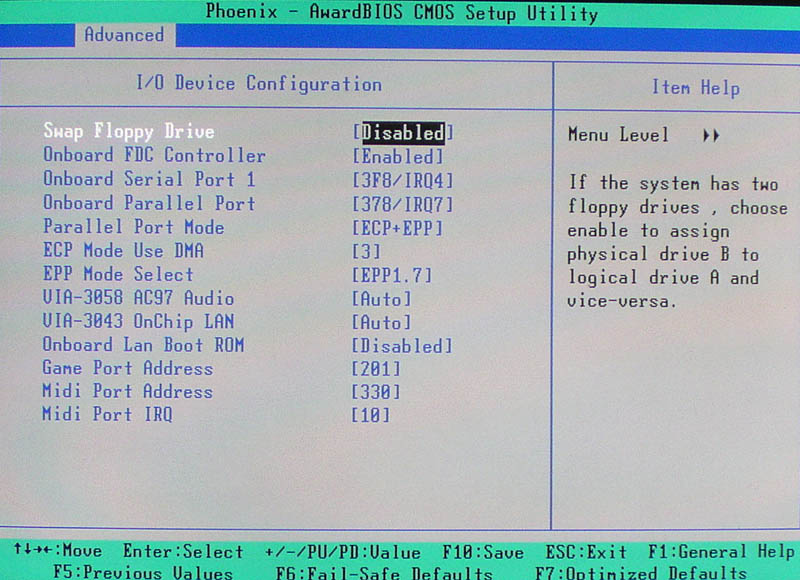Toggle the Onboard FDC Controller Enabled value
Image resolution: width=800 pixels, height=580 pixels.
point(398,157)
